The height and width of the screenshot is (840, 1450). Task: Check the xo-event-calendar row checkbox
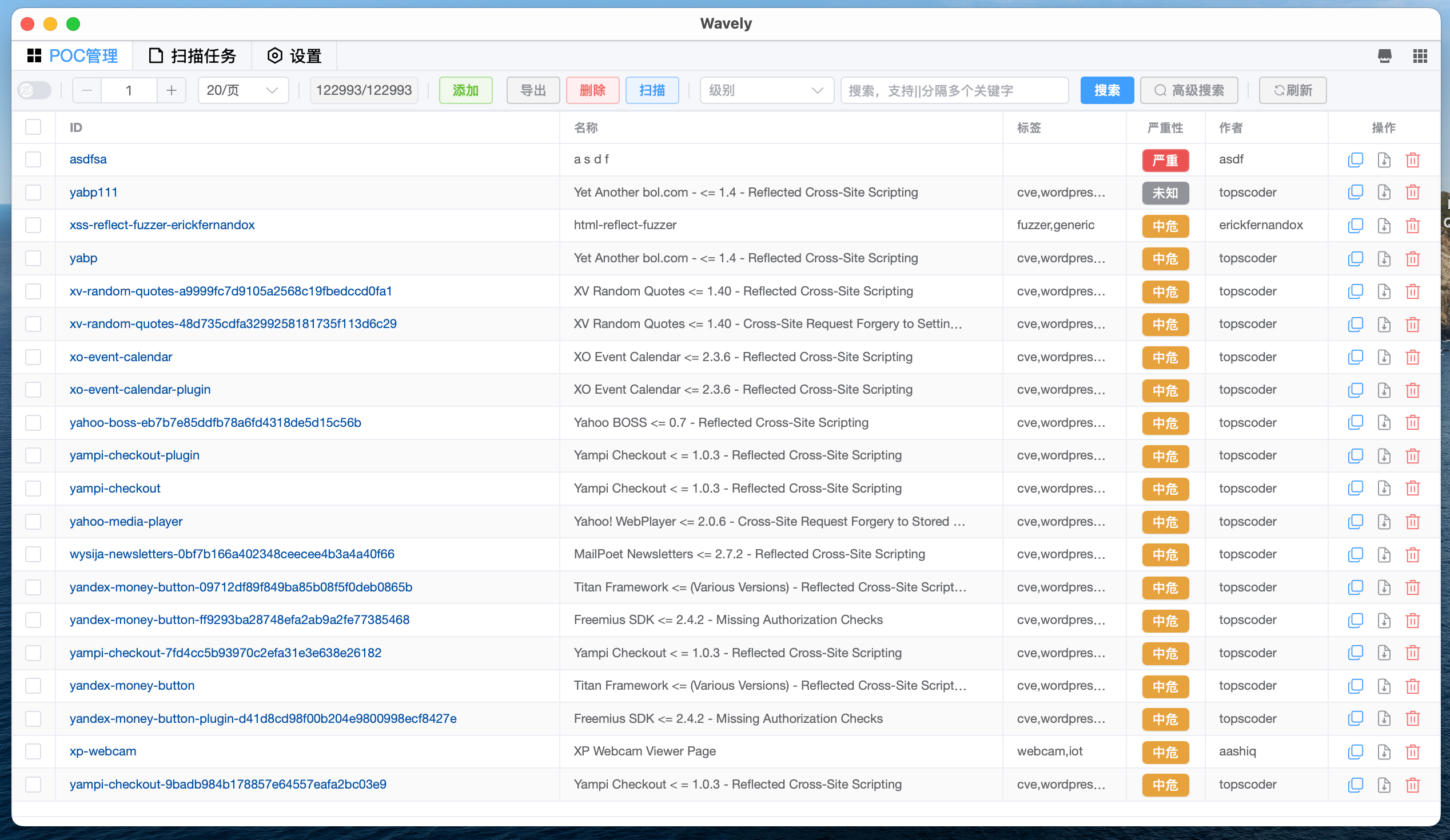[33, 357]
